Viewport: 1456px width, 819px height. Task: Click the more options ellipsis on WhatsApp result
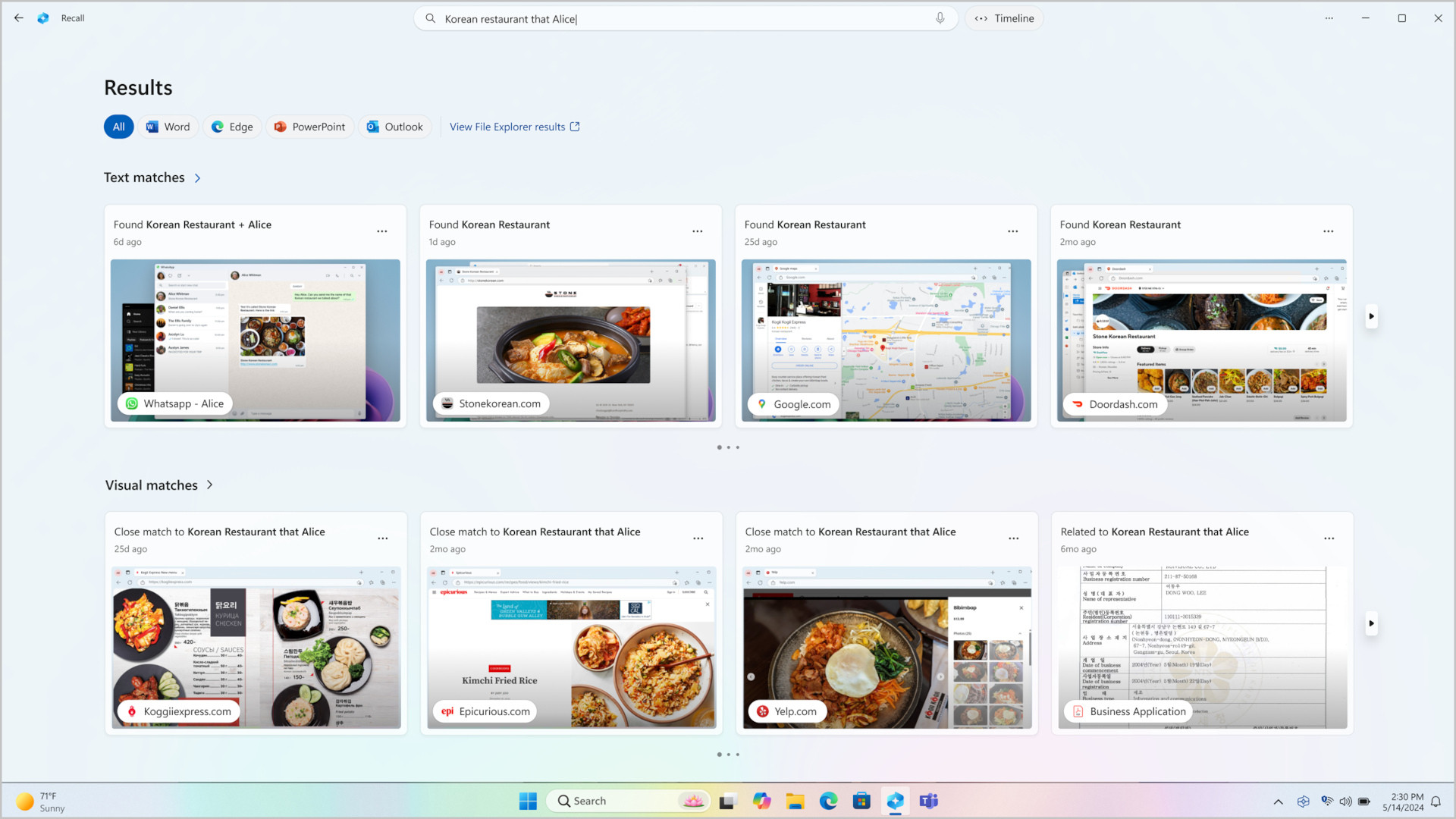click(383, 231)
